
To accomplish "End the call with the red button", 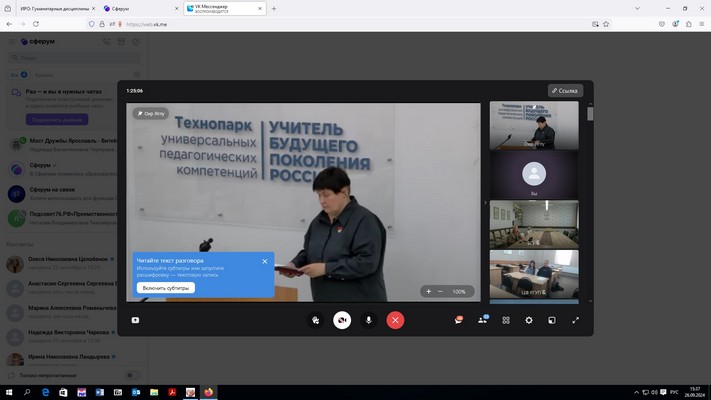I will pyautogui.click(x=395, y=320).
